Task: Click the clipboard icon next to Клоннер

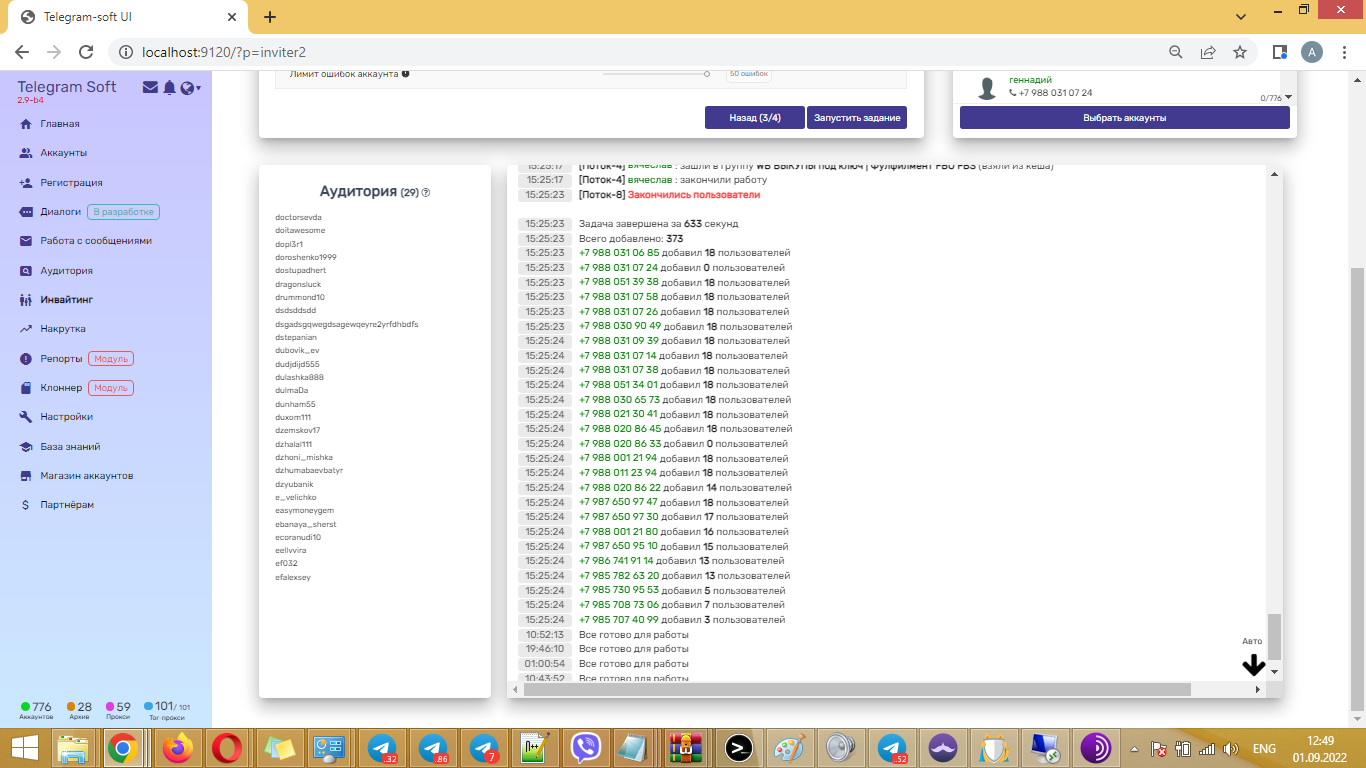Action: tap(26, 388)
